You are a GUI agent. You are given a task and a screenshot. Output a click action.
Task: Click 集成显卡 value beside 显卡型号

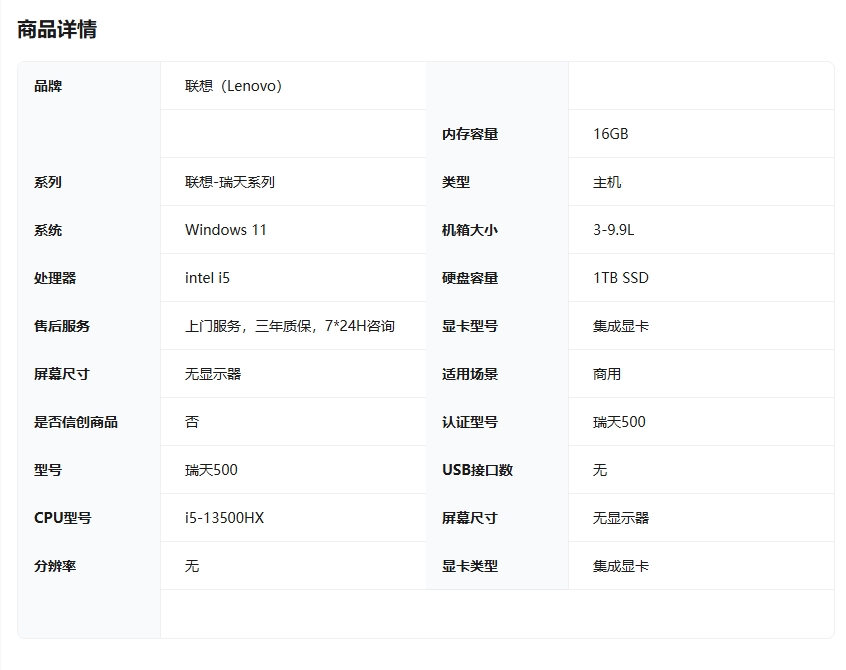point(621,326)
